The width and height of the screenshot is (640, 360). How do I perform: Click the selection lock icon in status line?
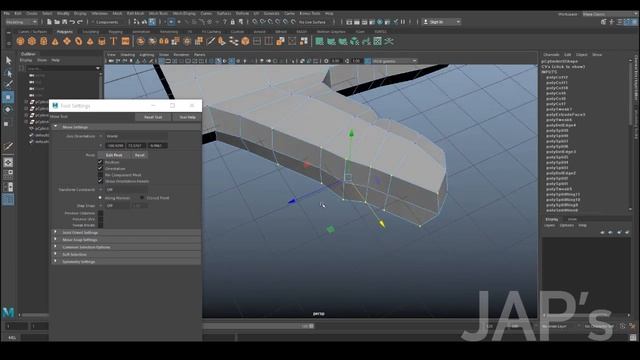click(233, 22)
